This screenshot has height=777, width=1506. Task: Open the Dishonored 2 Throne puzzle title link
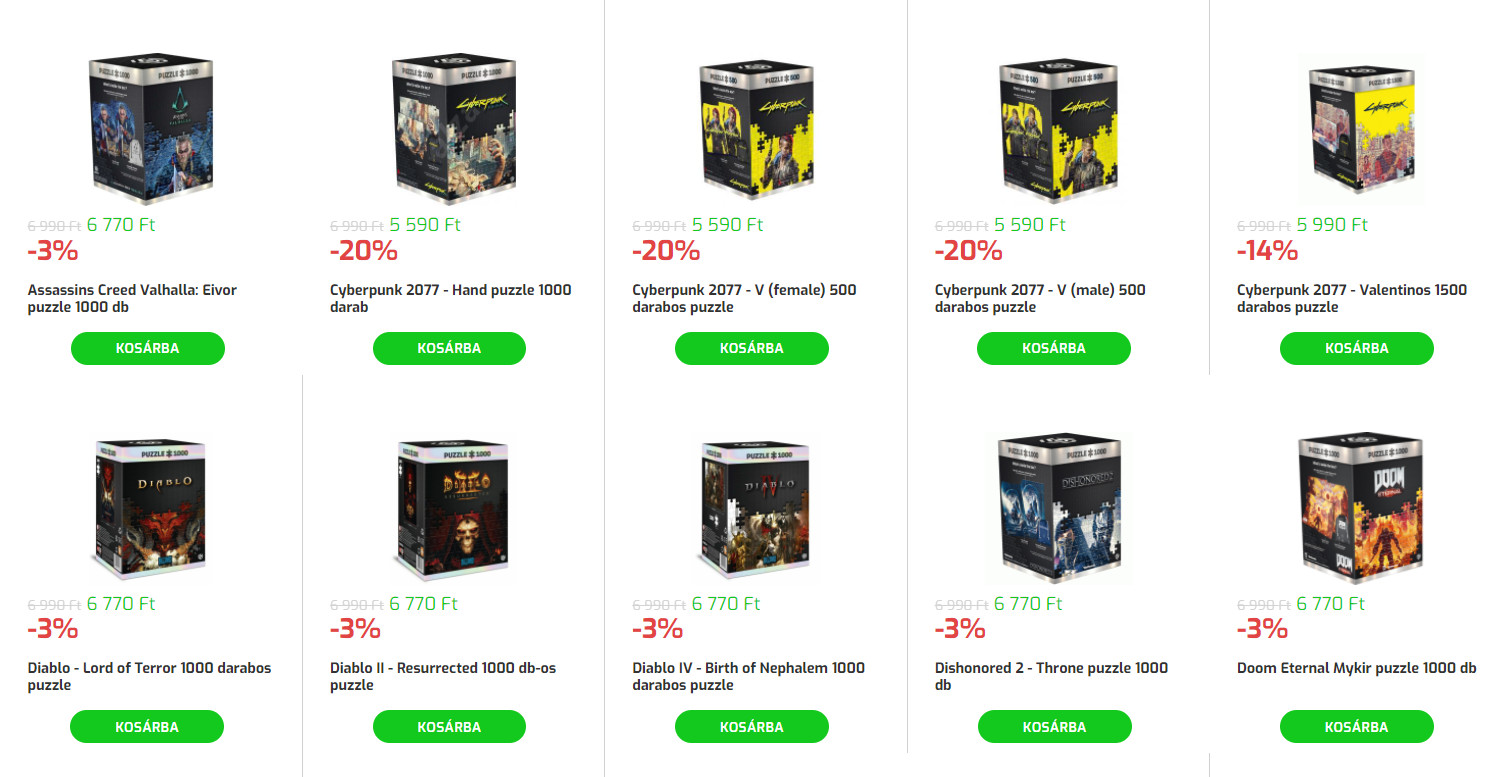tap(1051, 676)
